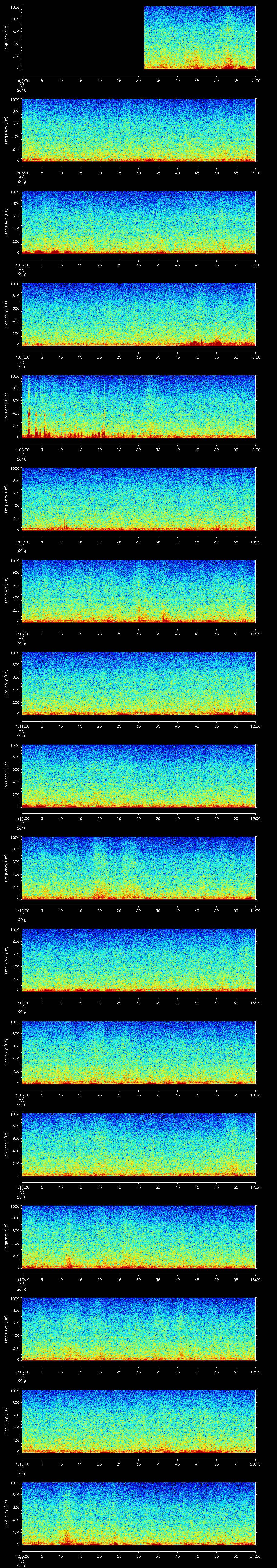This screenshot has height=1568, width=277.
Task: Select the partially blank spectrogram at 1:04:00
Action: coord(139,38)
